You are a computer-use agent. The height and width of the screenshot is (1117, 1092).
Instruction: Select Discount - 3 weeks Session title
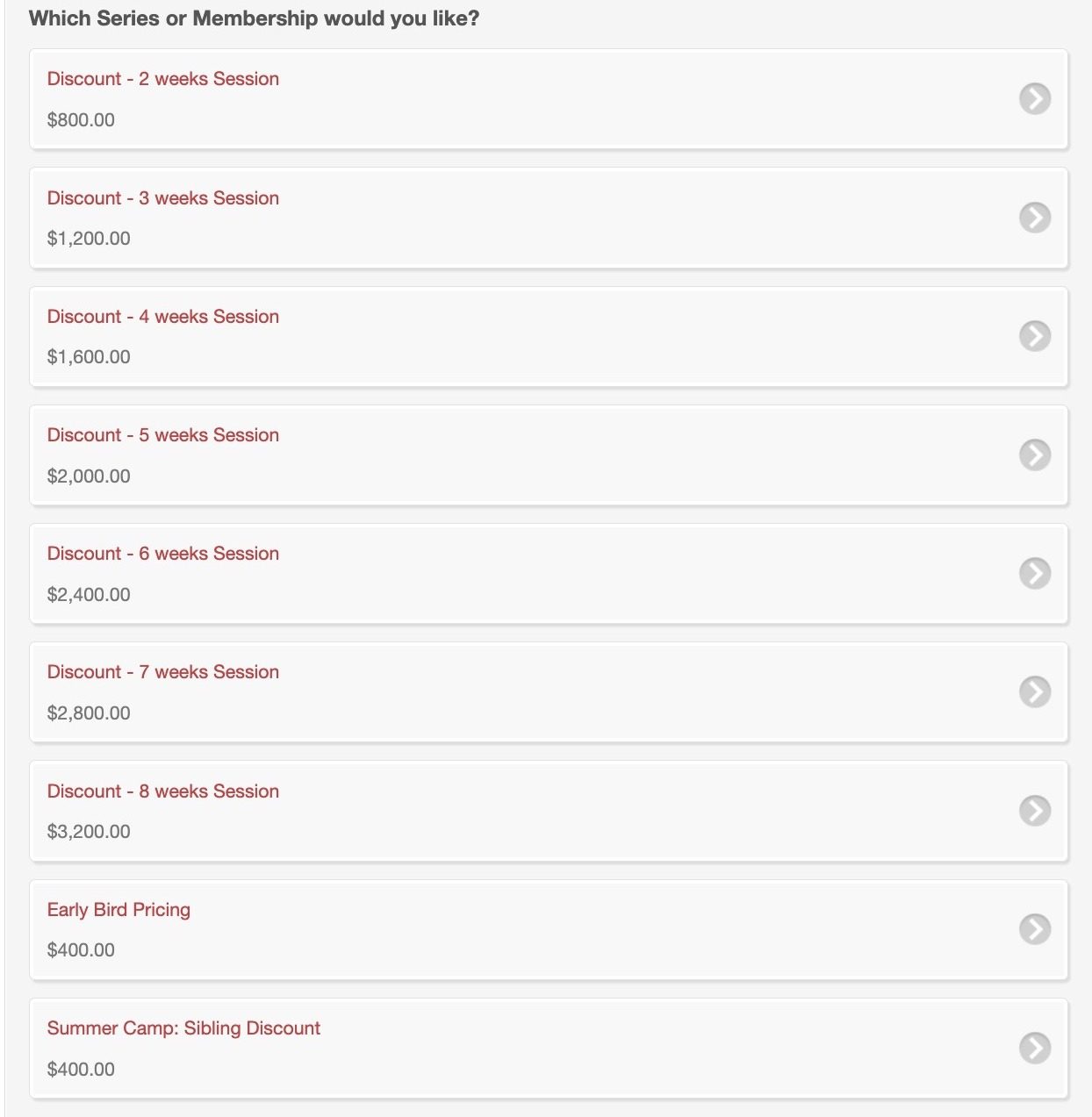click(x=163, y=198)
